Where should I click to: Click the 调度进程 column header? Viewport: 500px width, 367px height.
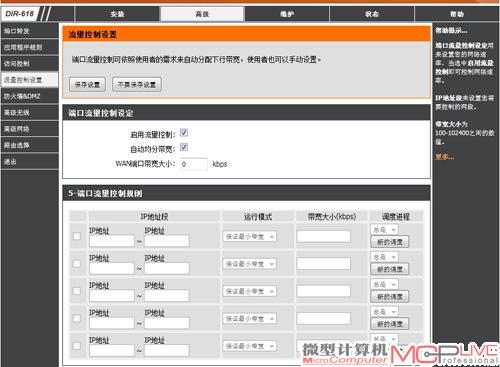point(396,217)
